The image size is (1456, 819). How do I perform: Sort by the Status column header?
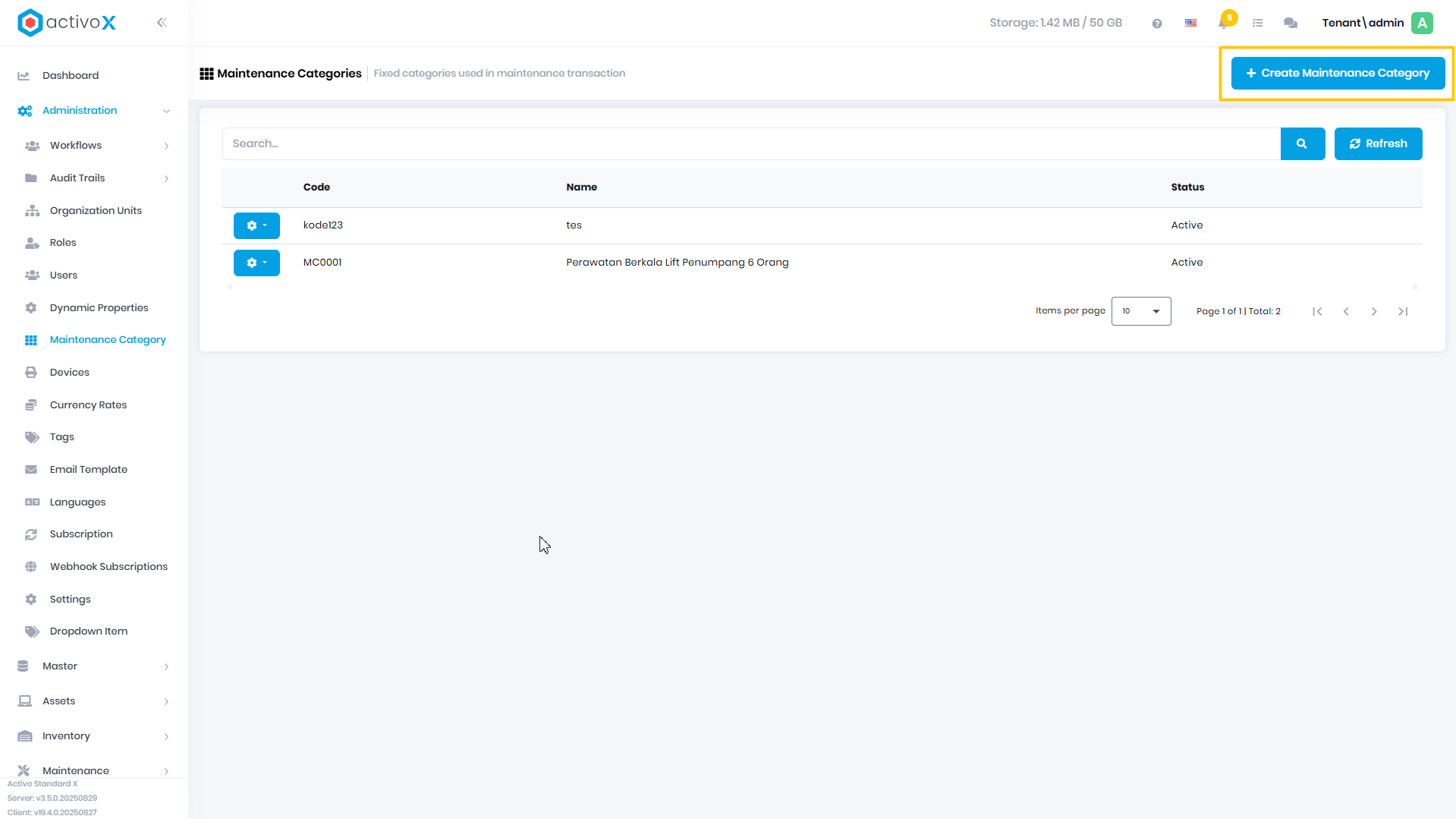[1187, 187]
